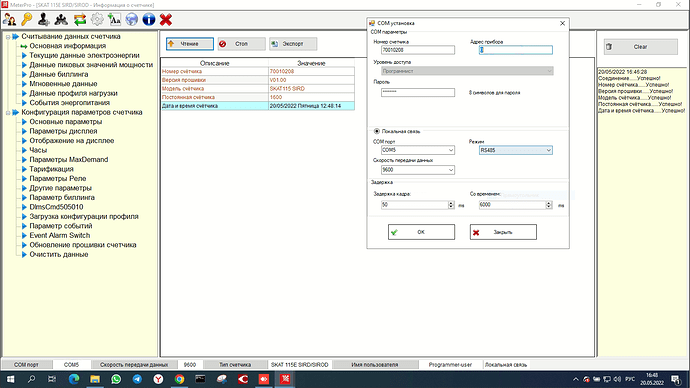Collapse the Конфигурация параметров счетчика tree node
The width and height of the screenshot is (690, 388).
pos(8,113)
